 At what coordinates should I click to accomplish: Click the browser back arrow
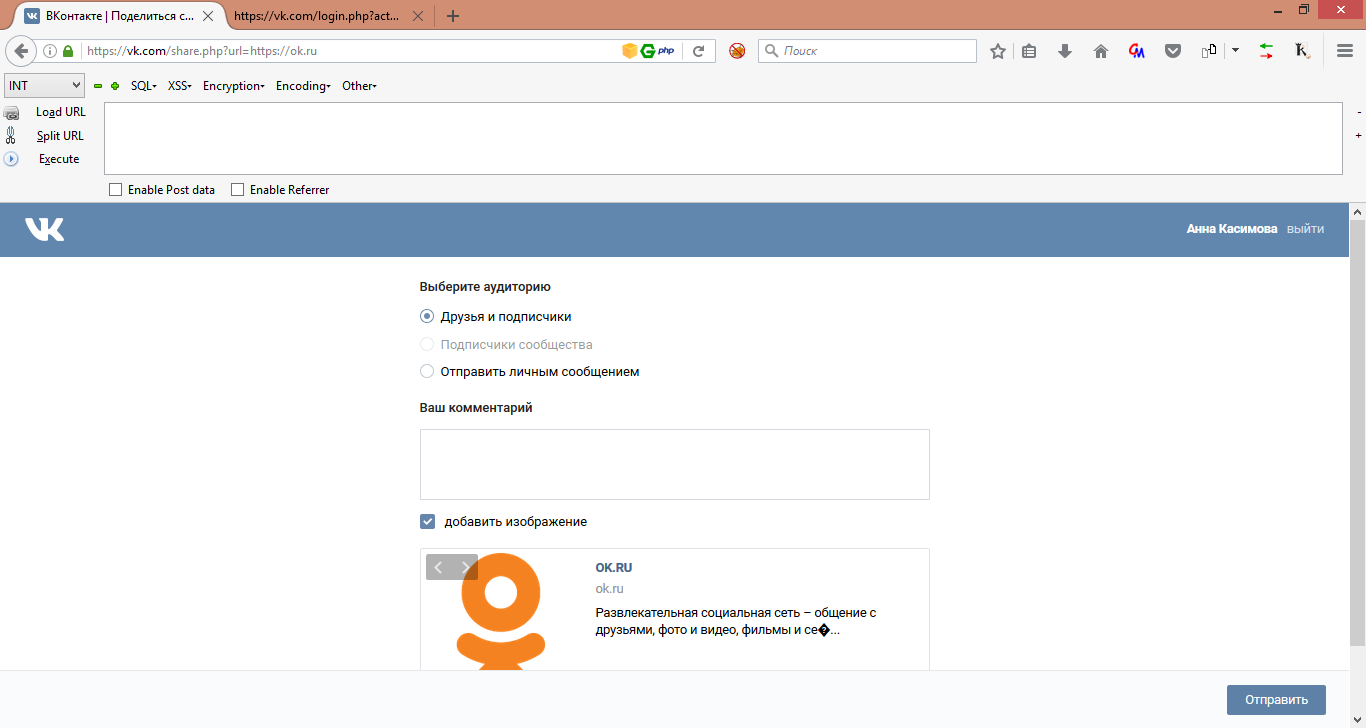pyautogui.click(x=21, y=51)
